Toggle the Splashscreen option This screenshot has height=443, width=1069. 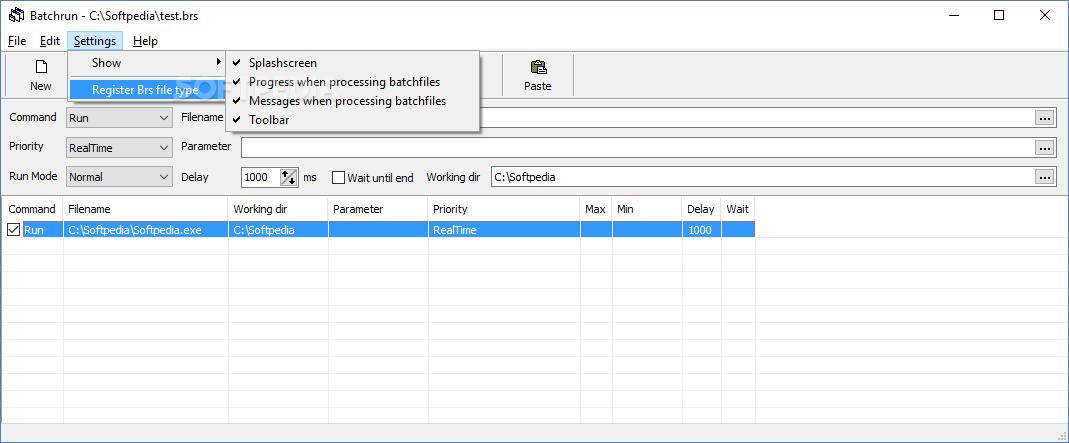(x=352, y=63)
